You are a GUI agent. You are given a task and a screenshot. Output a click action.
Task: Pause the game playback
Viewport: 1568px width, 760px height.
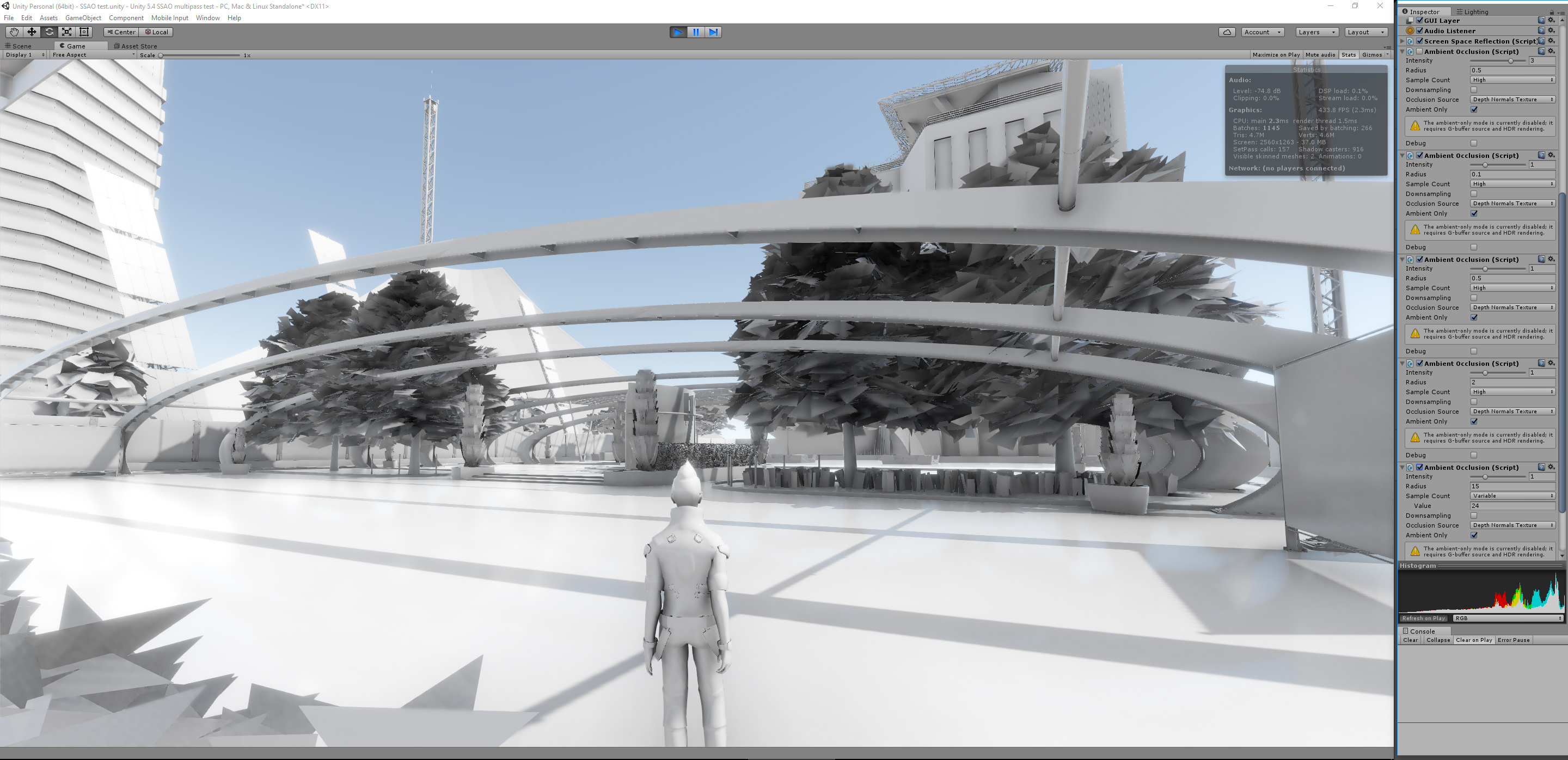tap(695, 32)
